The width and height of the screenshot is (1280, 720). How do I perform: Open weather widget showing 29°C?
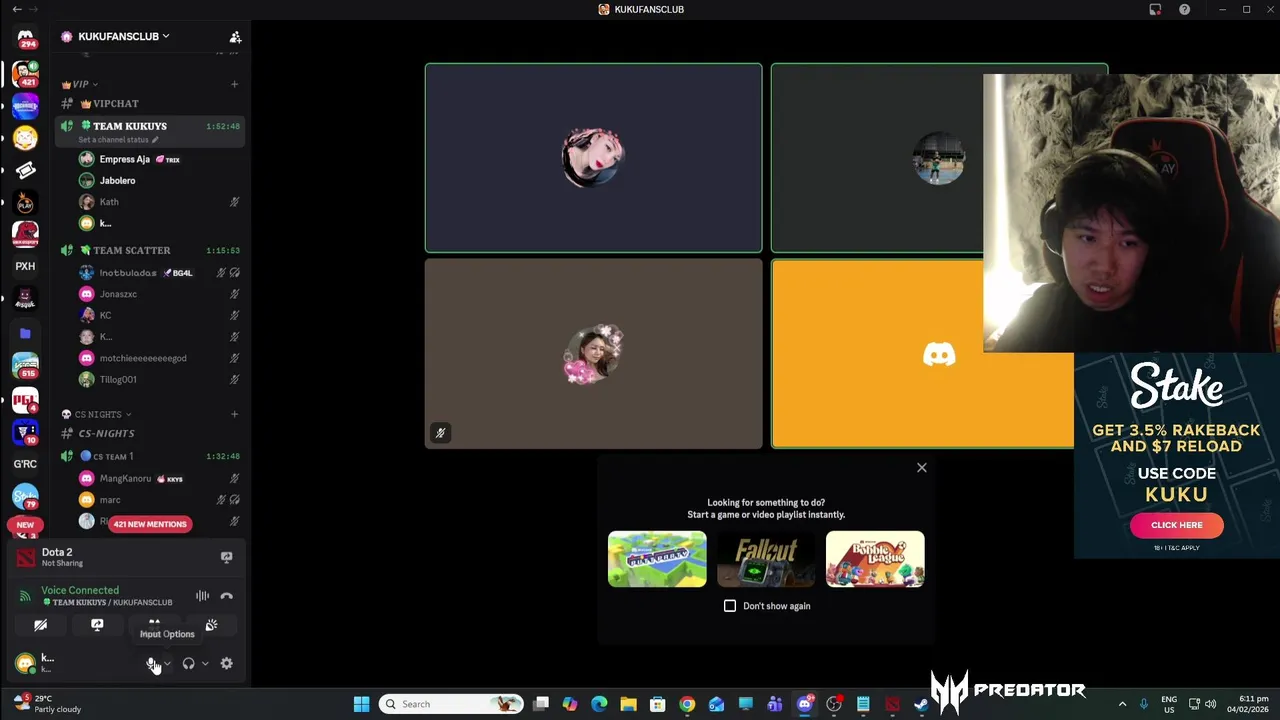coord(45,704)
